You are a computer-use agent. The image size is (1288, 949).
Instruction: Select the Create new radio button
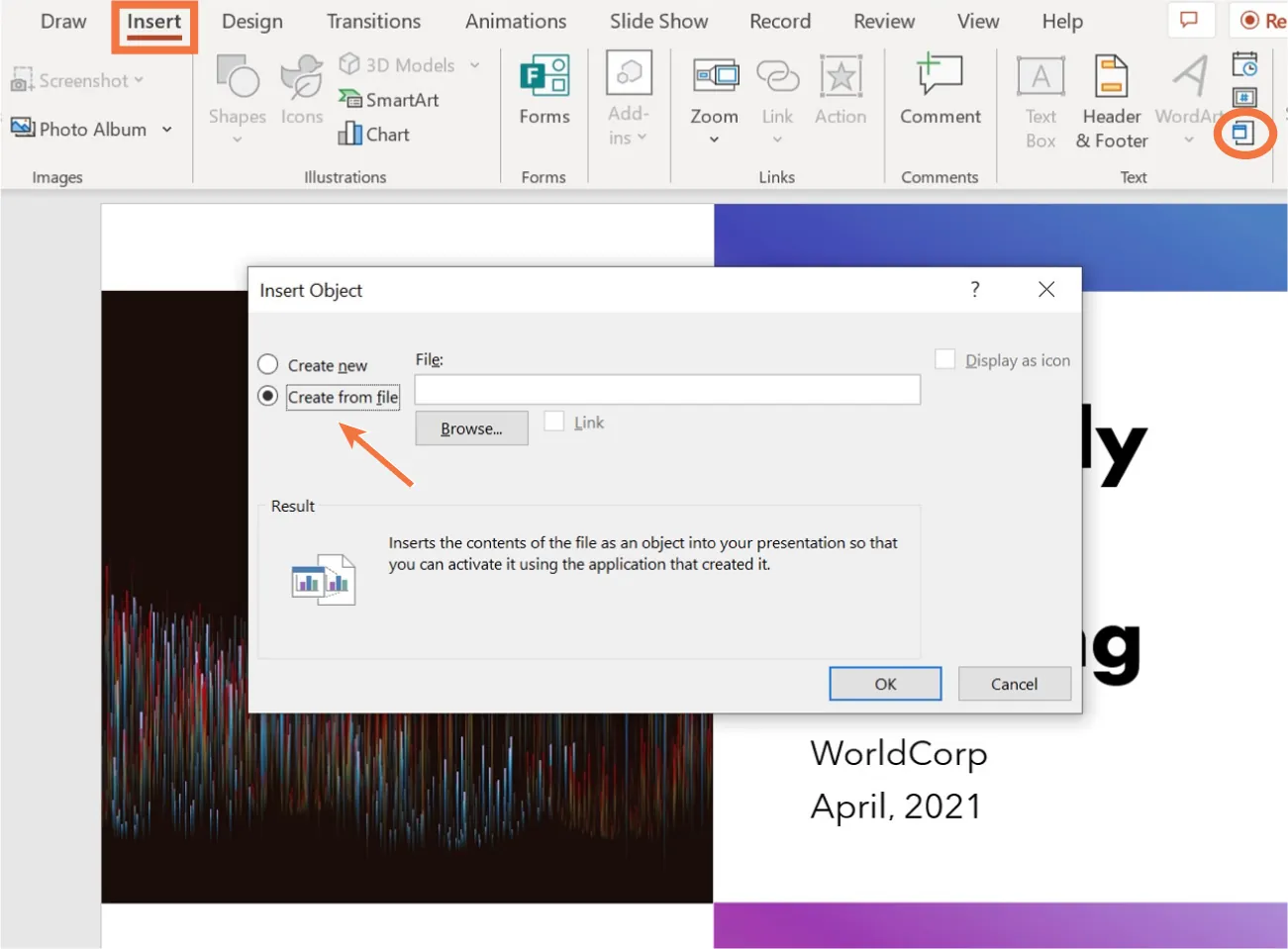(267, 364)
